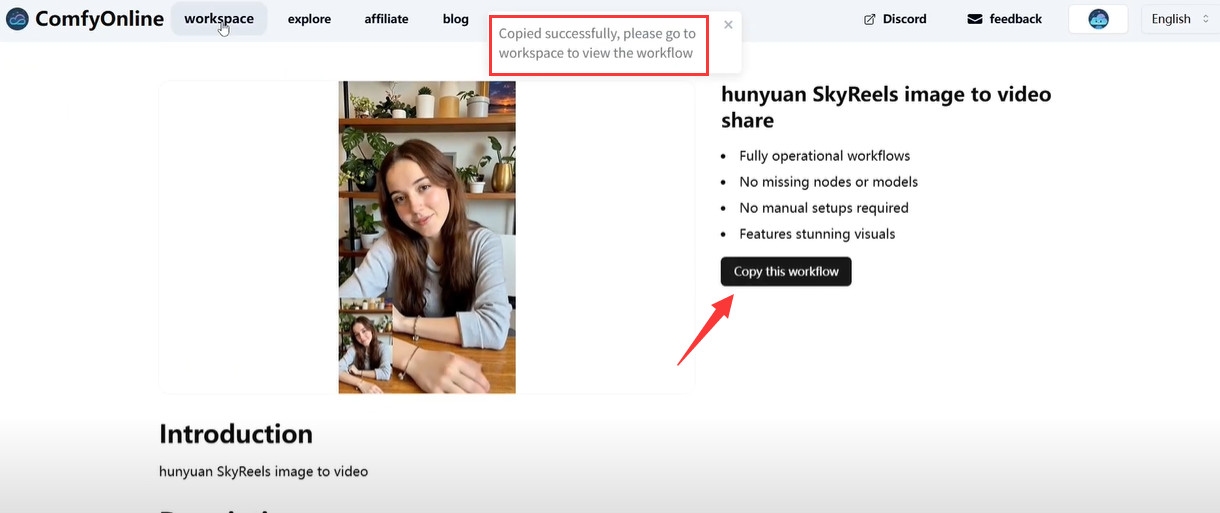Click the ComfyOnline cloud logo icon
Screen dimensions: 1220x513
(17, 19)
